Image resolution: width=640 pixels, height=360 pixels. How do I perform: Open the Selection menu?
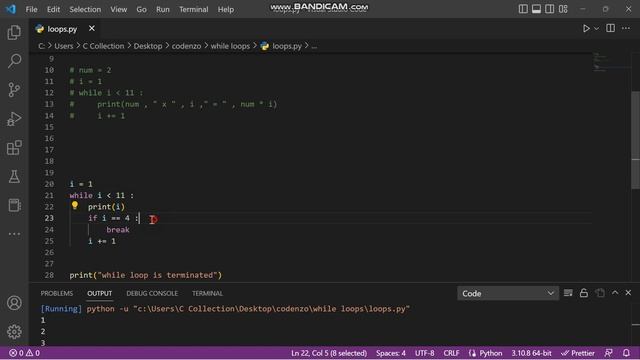tap(85, 9)
